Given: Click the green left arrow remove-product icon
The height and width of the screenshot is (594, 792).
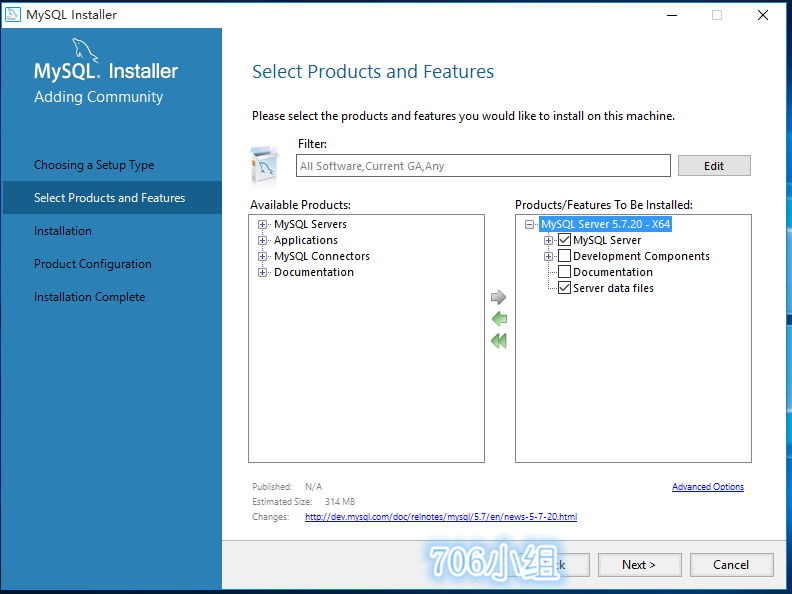Looking at the screenshot, I should click(499, 319).
